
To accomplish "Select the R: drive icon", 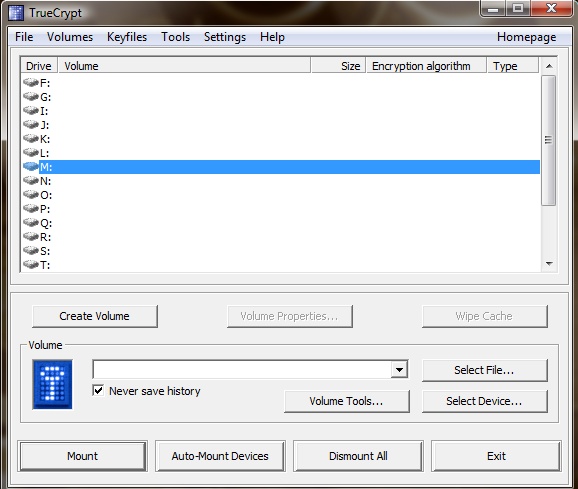I will pyautogui.click(x=31, y=236).
